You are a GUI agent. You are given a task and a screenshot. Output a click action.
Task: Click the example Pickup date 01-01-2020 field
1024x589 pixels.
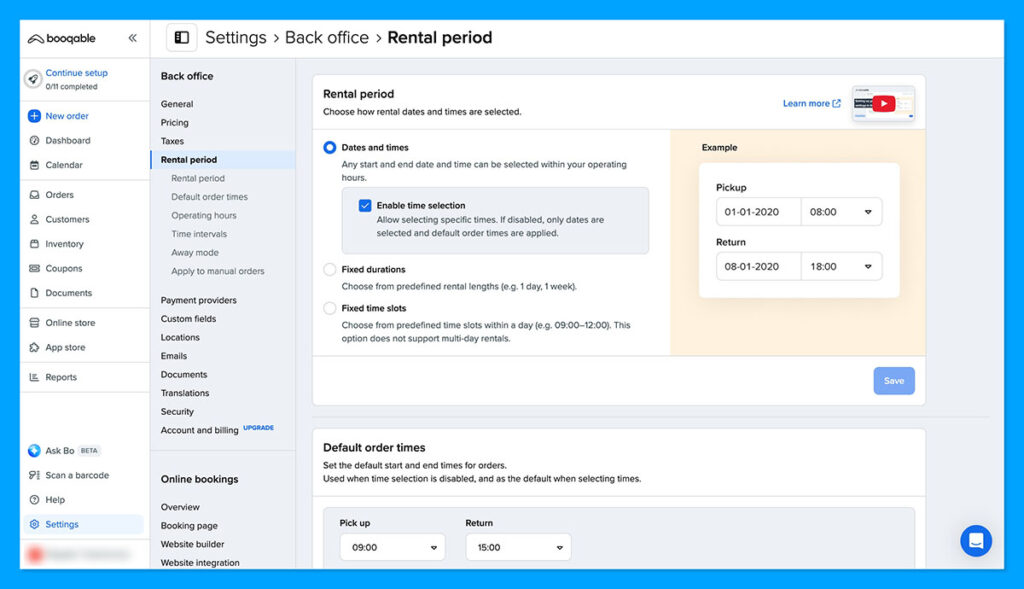pos(758,212)
